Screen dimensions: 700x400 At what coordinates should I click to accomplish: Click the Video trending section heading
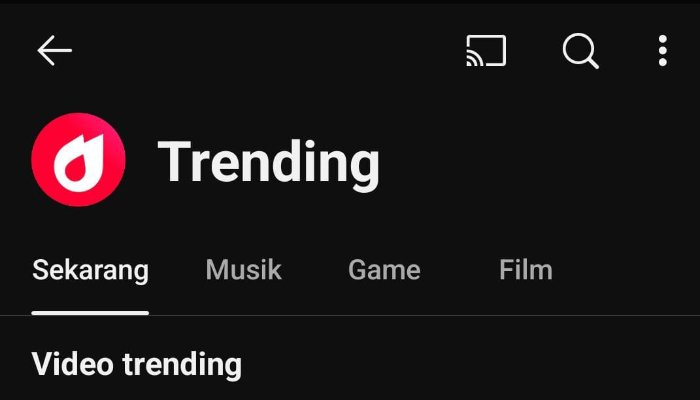click(x=137, y=364)
